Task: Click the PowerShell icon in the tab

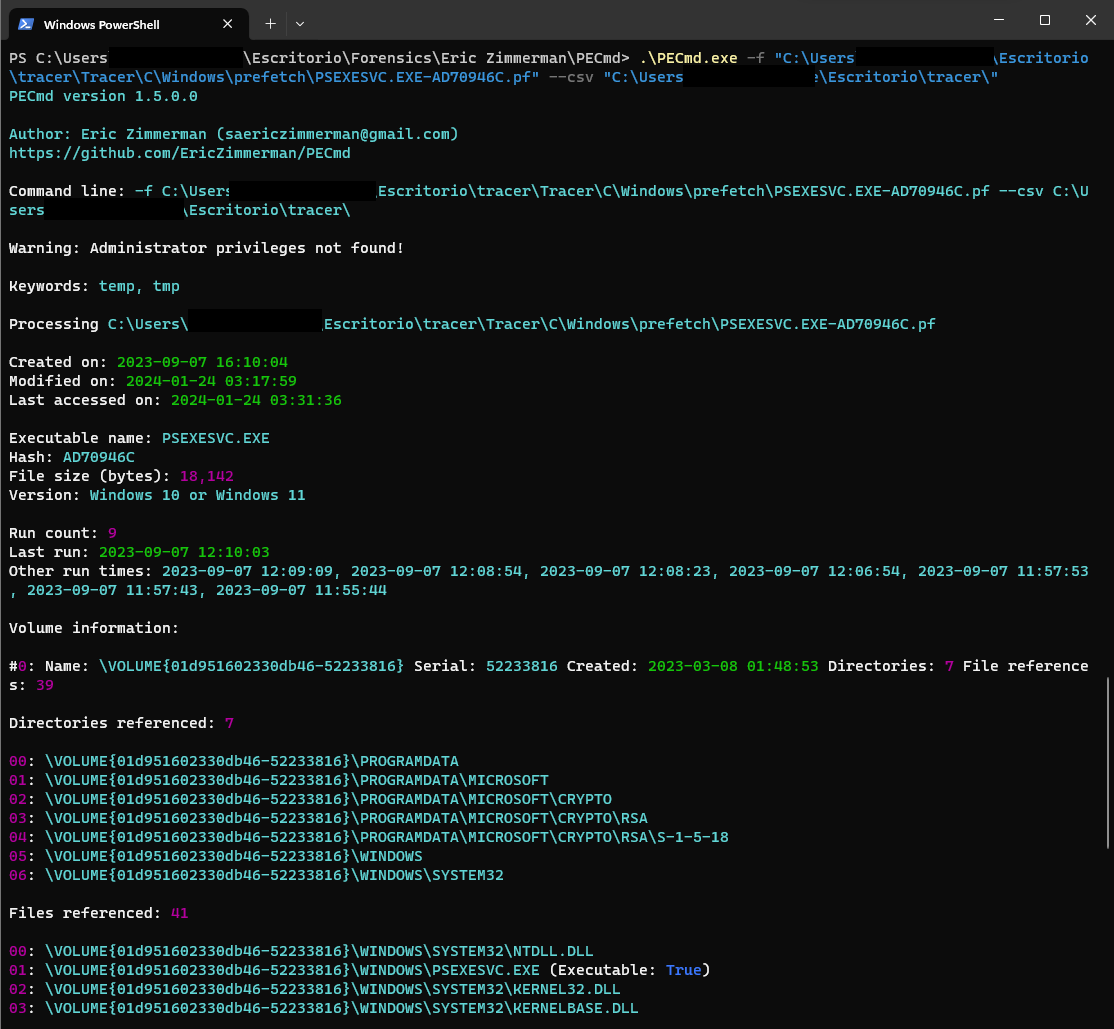Action: click(26, 24)
